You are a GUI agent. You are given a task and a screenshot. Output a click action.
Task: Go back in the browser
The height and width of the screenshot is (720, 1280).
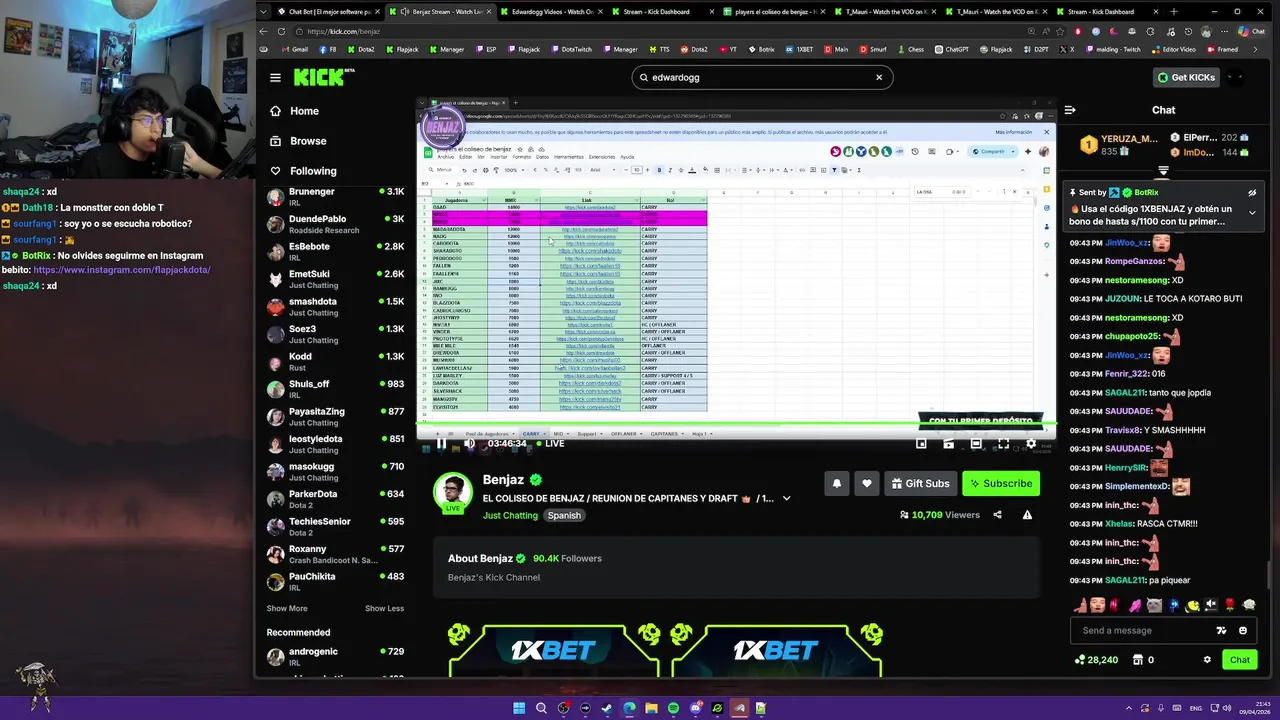[263, 31]
